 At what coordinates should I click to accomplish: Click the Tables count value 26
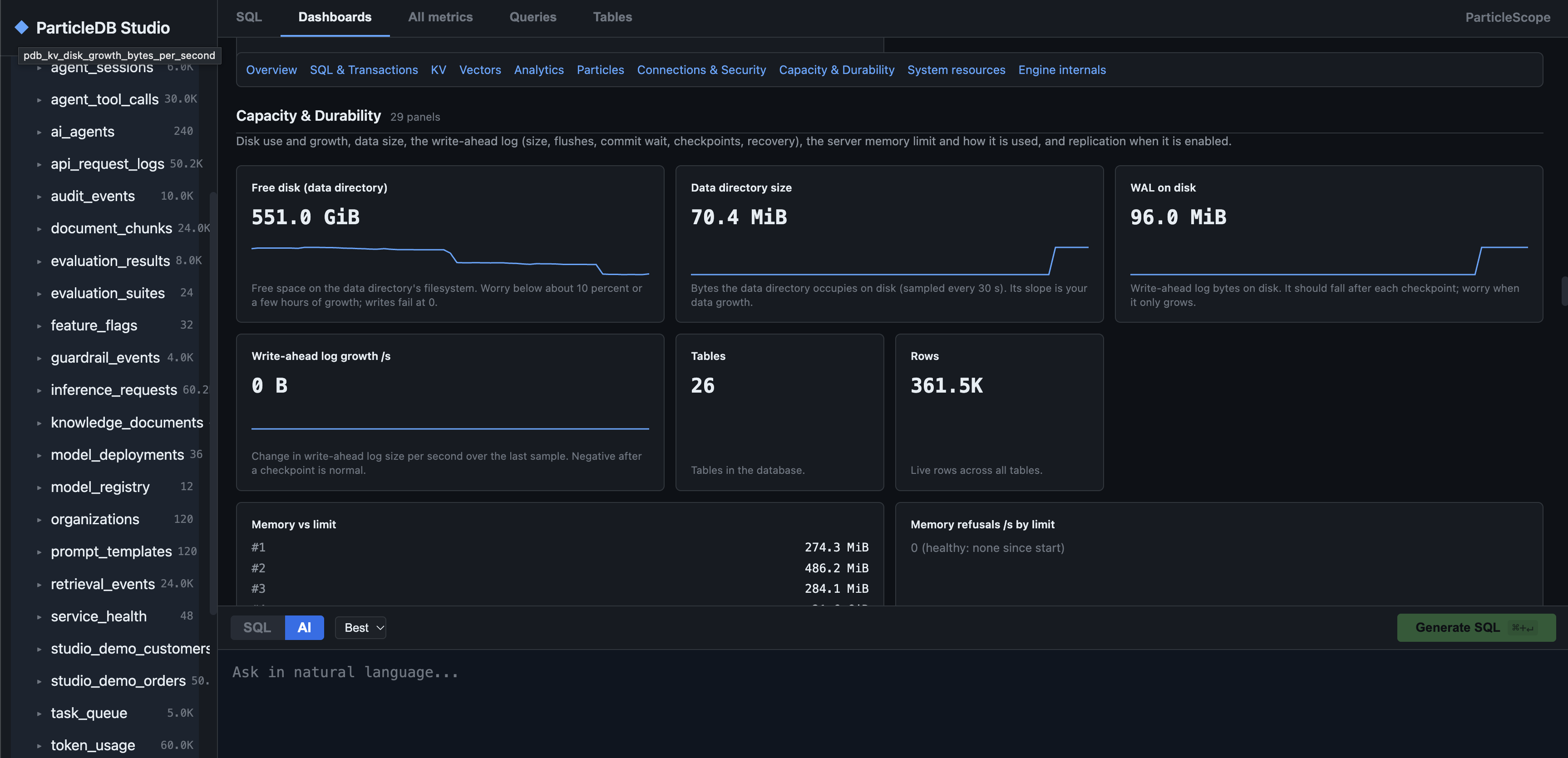coord(702,386)
